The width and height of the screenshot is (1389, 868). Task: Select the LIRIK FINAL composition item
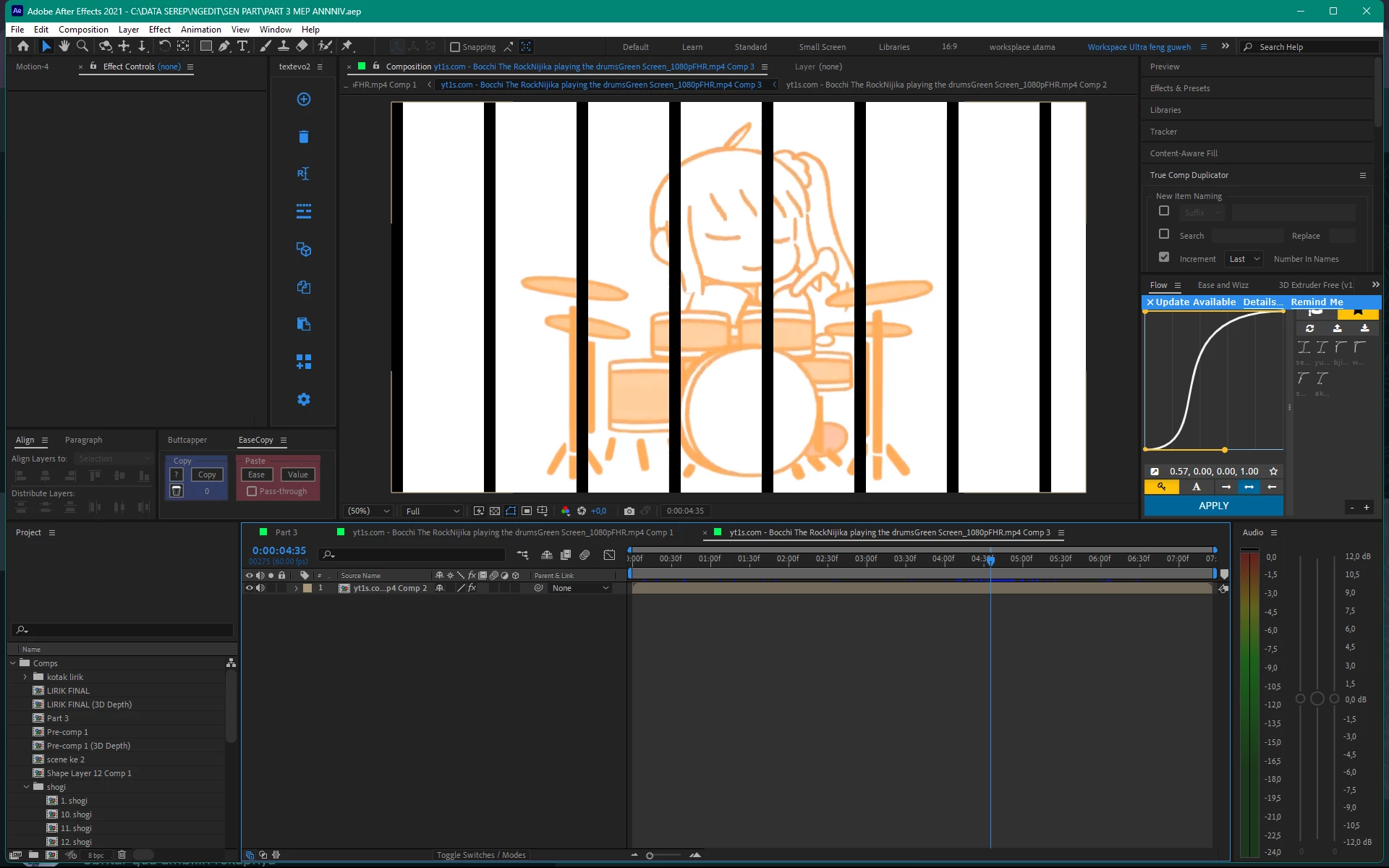click(x=68, y=691)
